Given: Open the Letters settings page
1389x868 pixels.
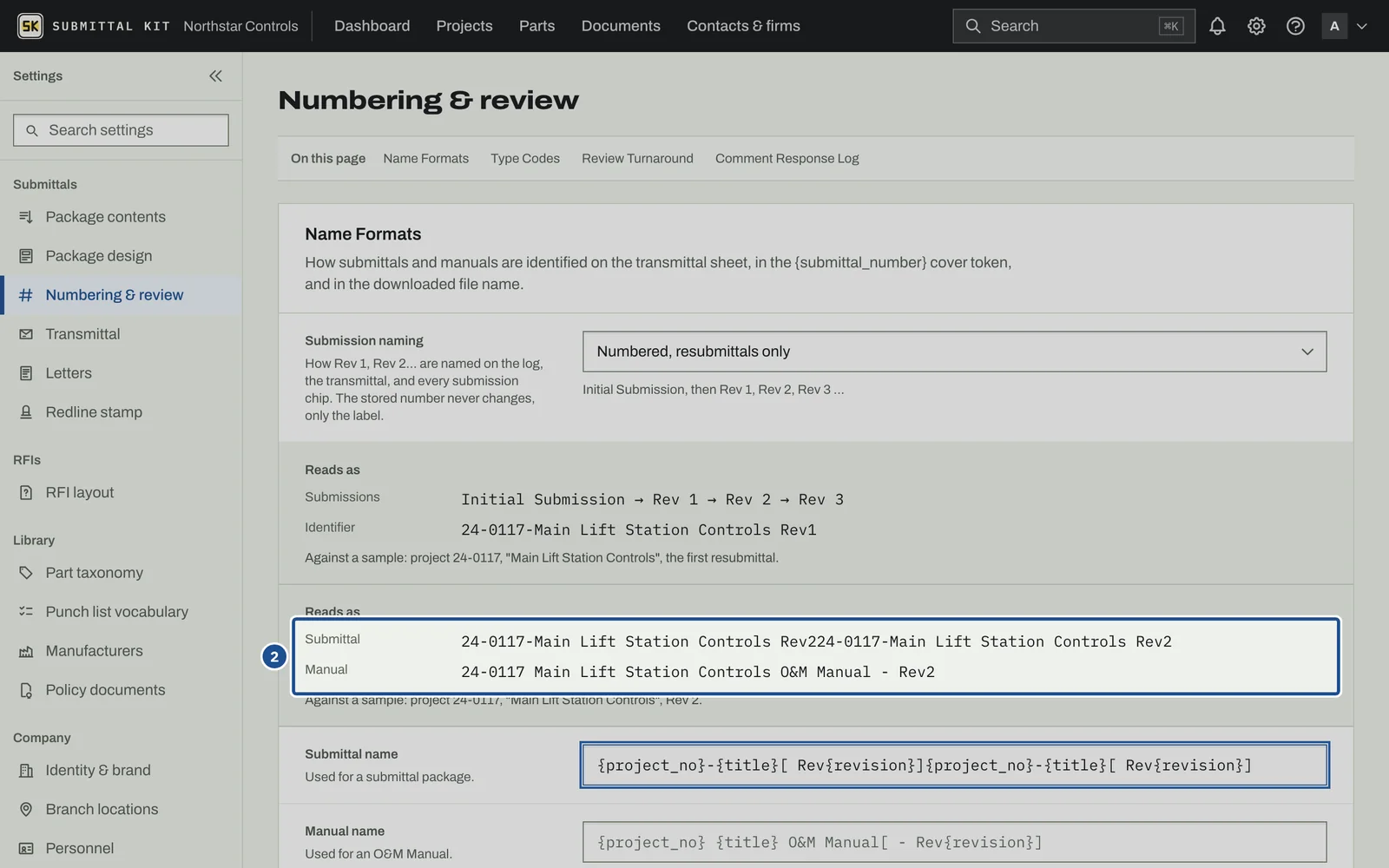Looking at the screenshot, I should point(121,373).
